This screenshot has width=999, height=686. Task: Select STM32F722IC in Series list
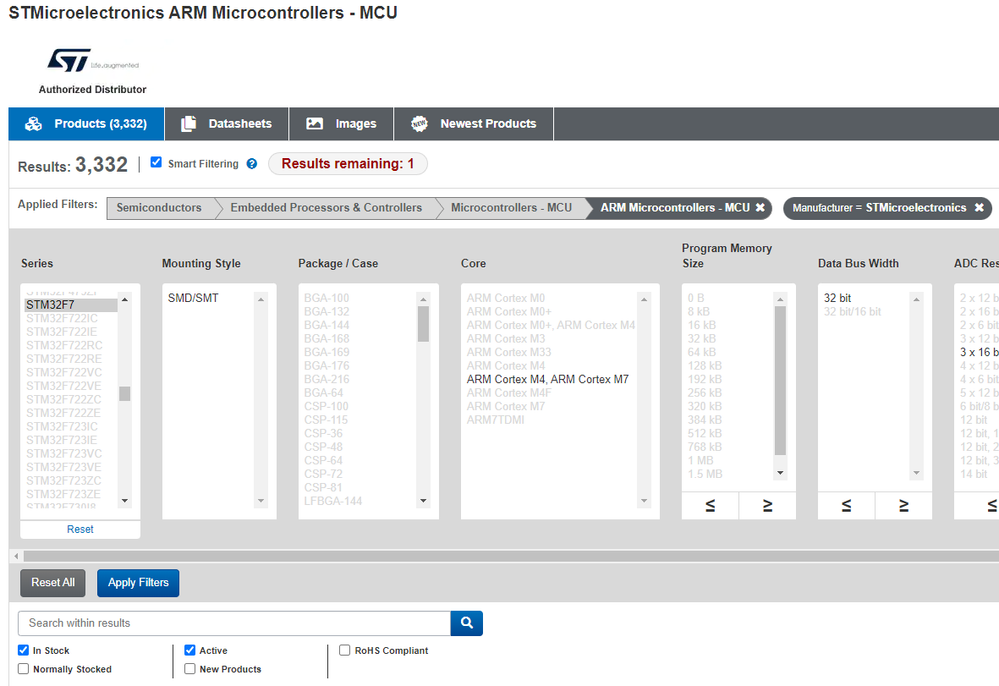click(x=62, y=318)
